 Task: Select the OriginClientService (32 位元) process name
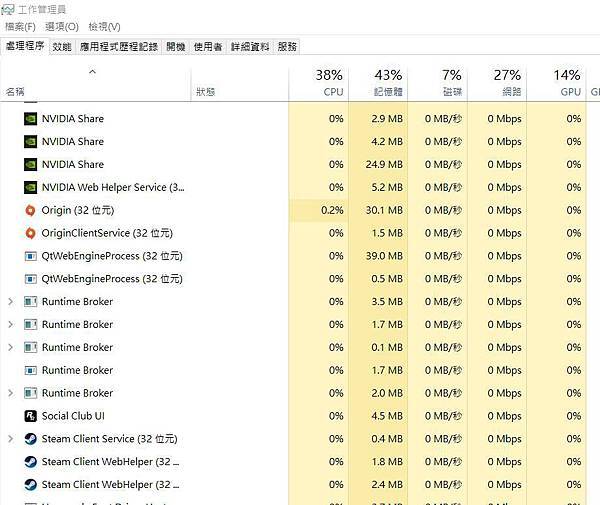point(107,233)
